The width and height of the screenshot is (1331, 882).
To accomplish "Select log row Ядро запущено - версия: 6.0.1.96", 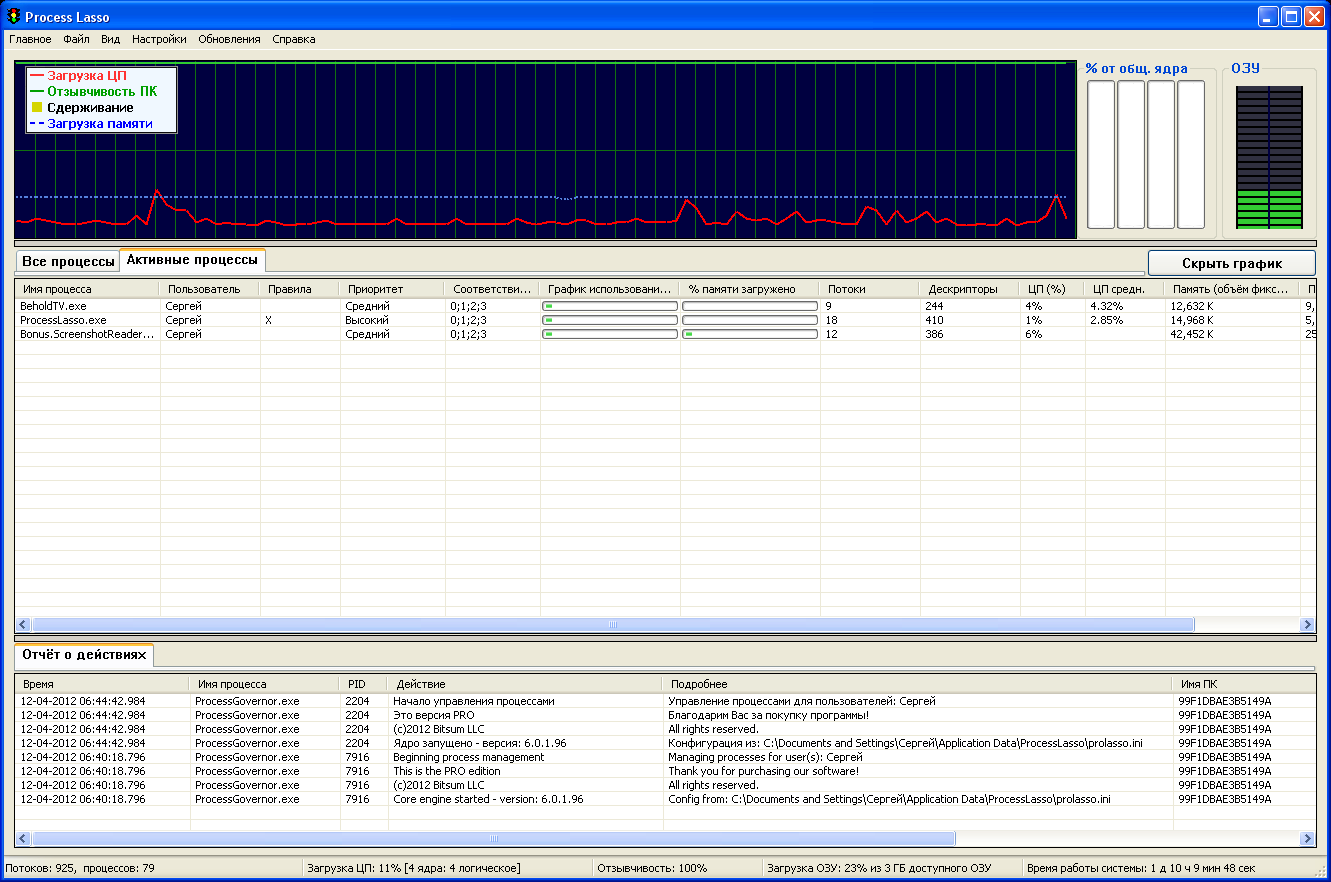I will click(x=665, y=743).
